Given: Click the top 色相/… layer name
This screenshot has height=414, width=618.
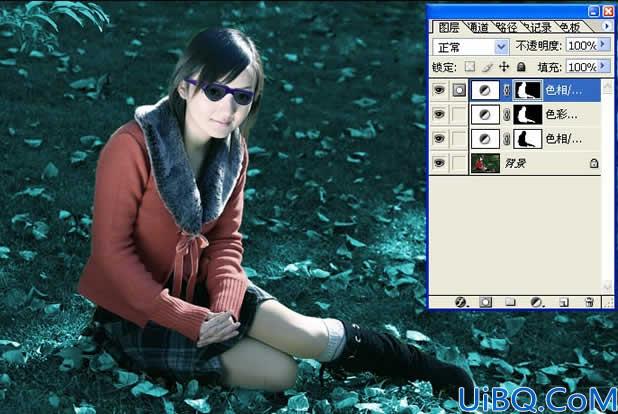Looking at the screenshot, I should point(563,91).
